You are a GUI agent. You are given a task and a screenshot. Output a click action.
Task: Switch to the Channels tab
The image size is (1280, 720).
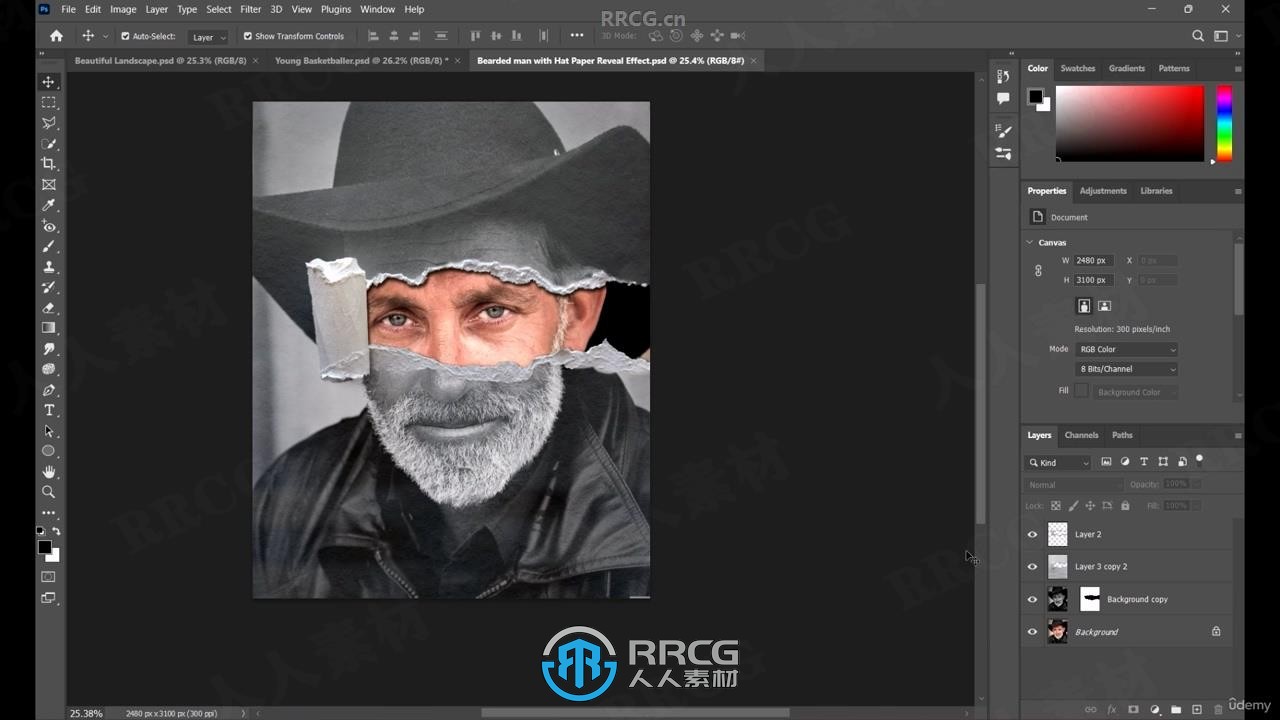(1081, 435)
